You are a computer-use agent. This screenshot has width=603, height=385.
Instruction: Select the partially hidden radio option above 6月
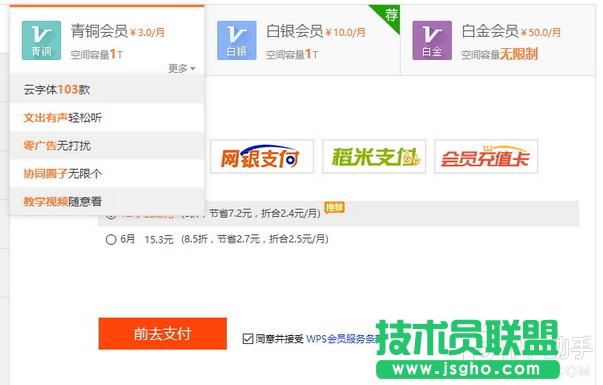click(111, 216)
